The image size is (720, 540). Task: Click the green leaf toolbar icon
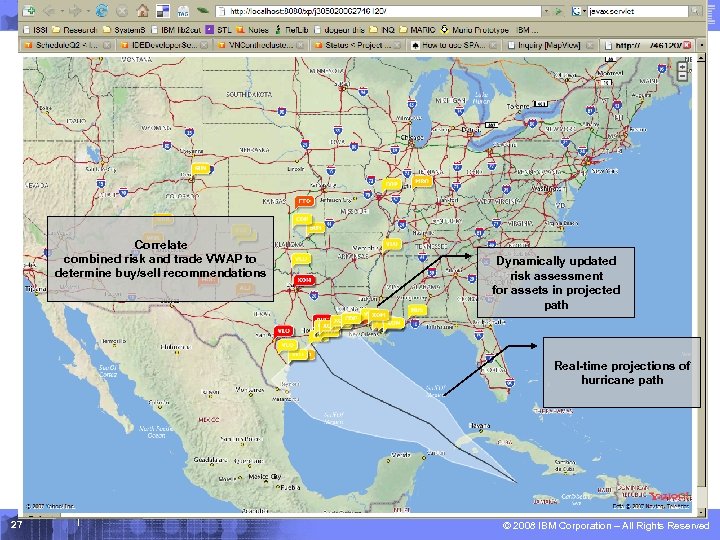202,10
